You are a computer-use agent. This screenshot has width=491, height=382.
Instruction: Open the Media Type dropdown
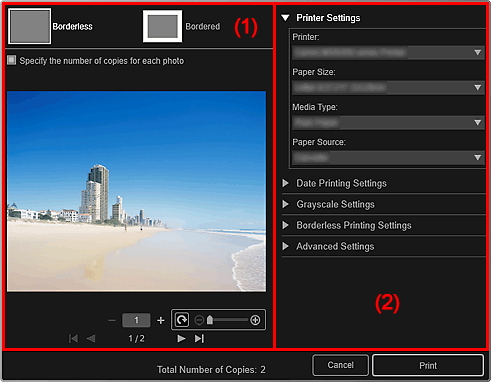pos(388,123)
